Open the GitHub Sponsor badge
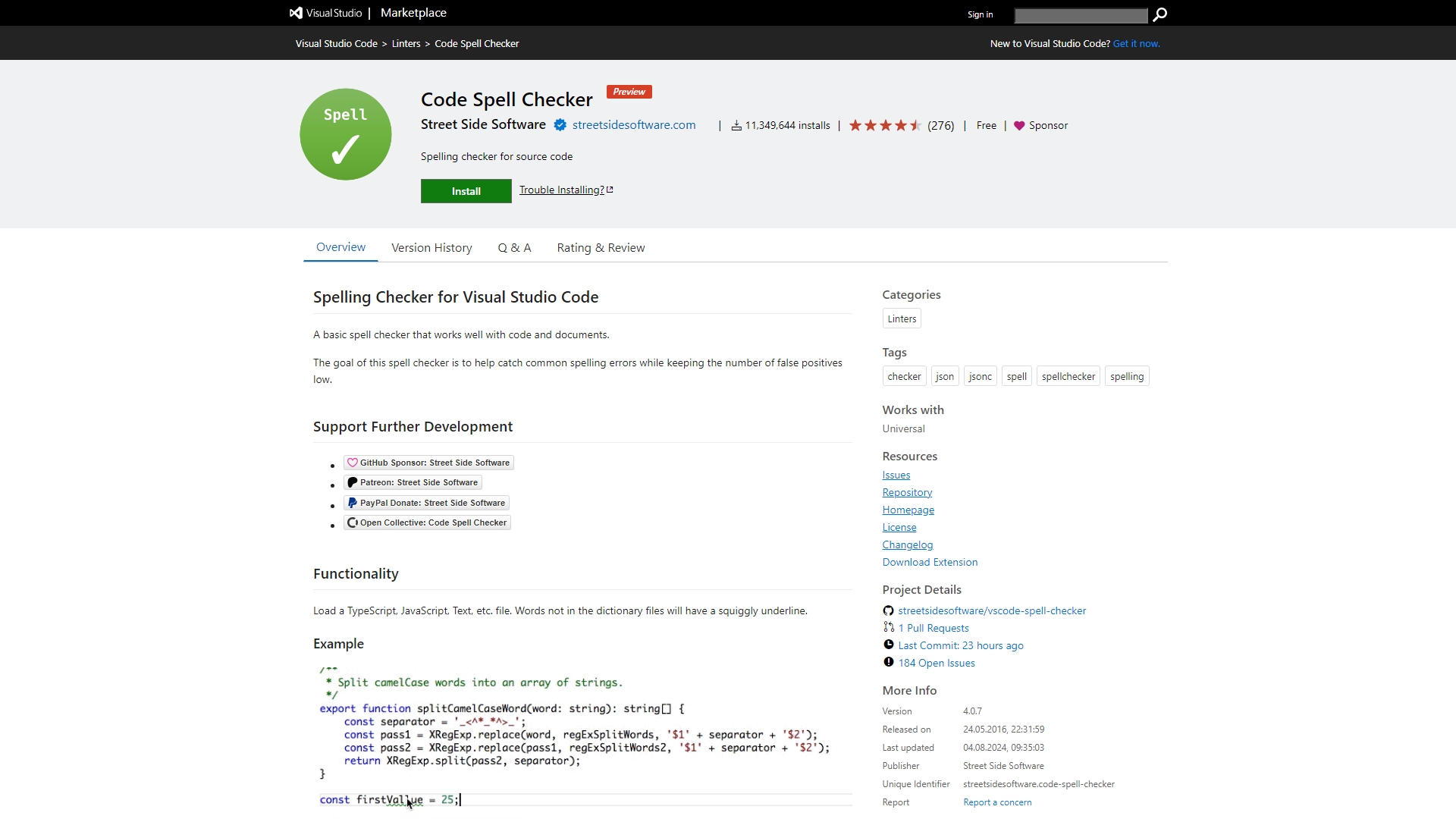Image resolution: width=1456 pixels, height=819 pixels. coord(428,463)
